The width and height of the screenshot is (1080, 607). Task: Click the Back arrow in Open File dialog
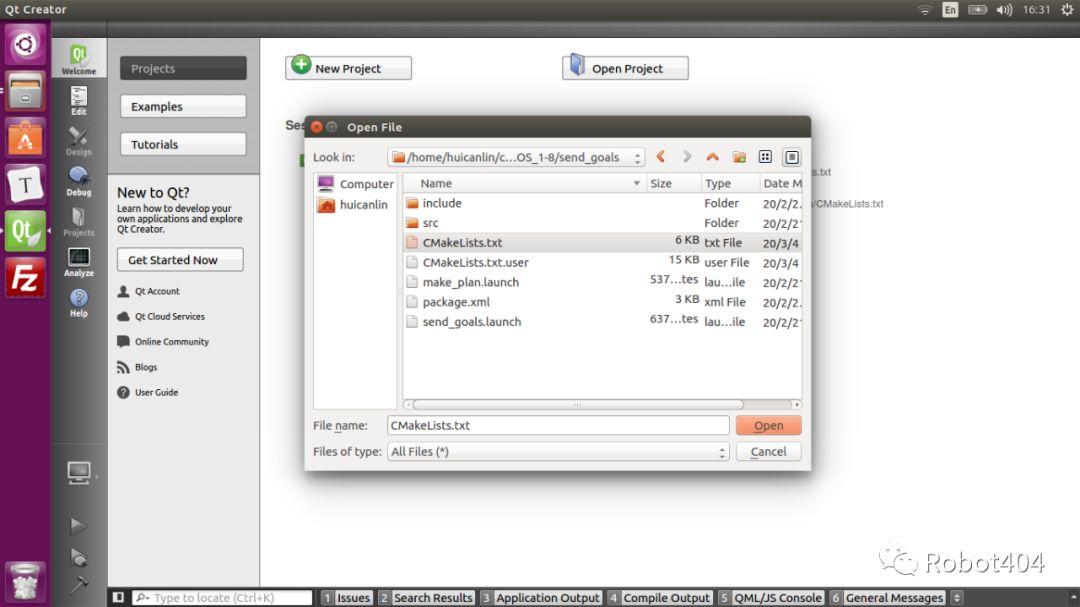(x=661, y=157)
